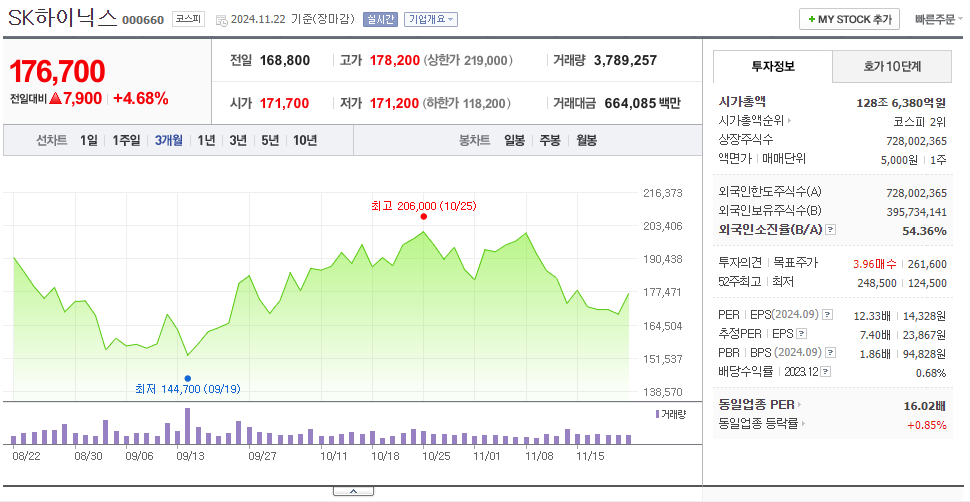
Task: Click the 코스피 market badge
Action: point(188,19)
